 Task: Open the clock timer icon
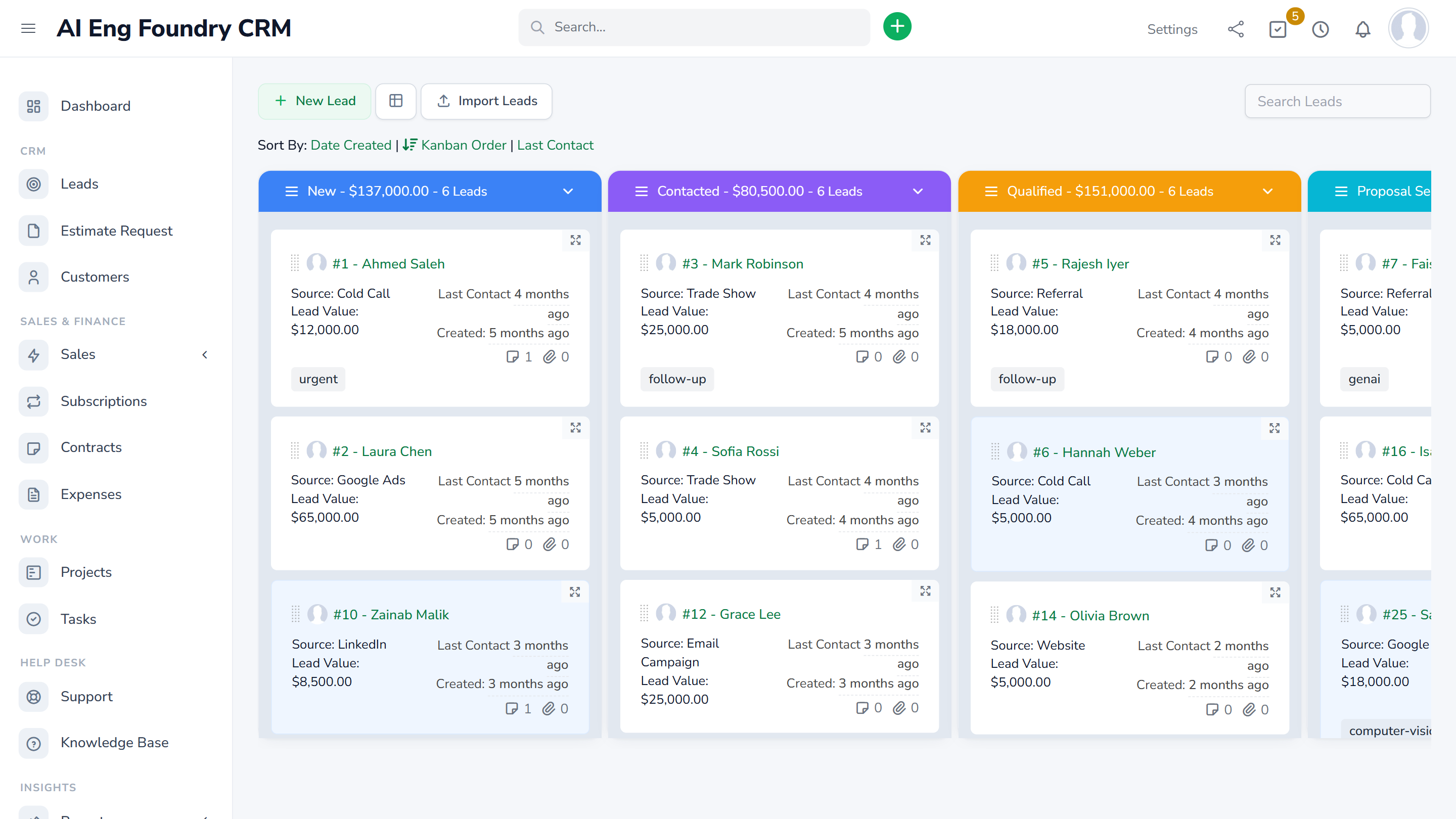(x=1321, y=29)
